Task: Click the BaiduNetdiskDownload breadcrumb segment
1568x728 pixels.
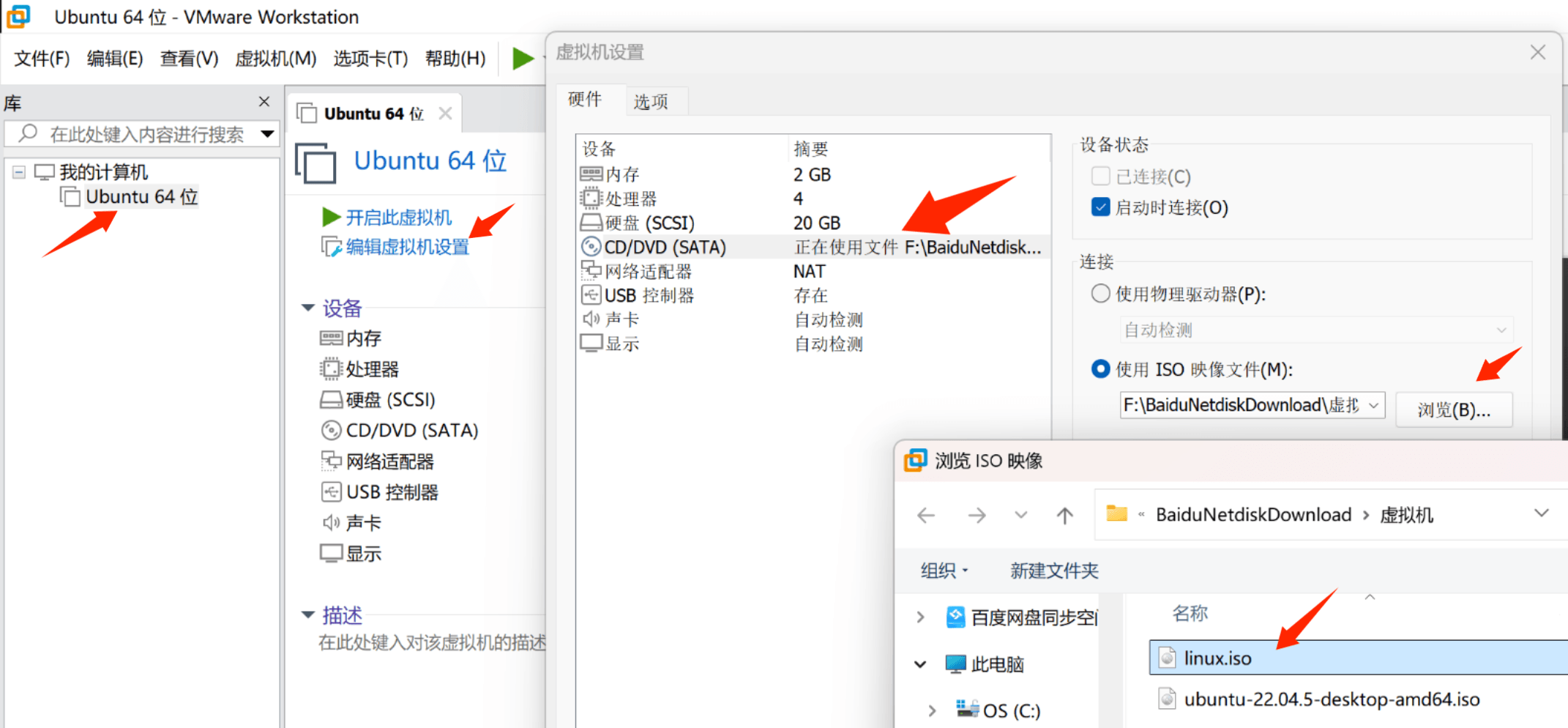Action: point(1254,515)
